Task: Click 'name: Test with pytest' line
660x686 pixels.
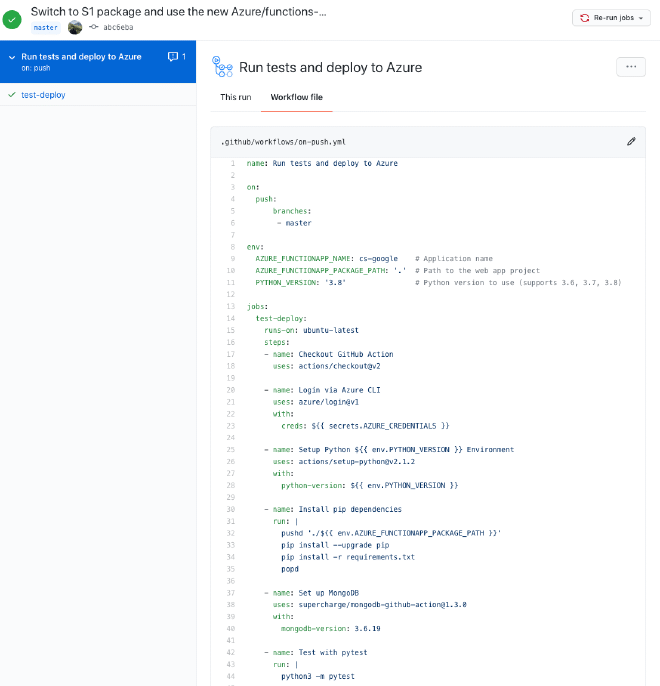Action: (x=316, y=652)
